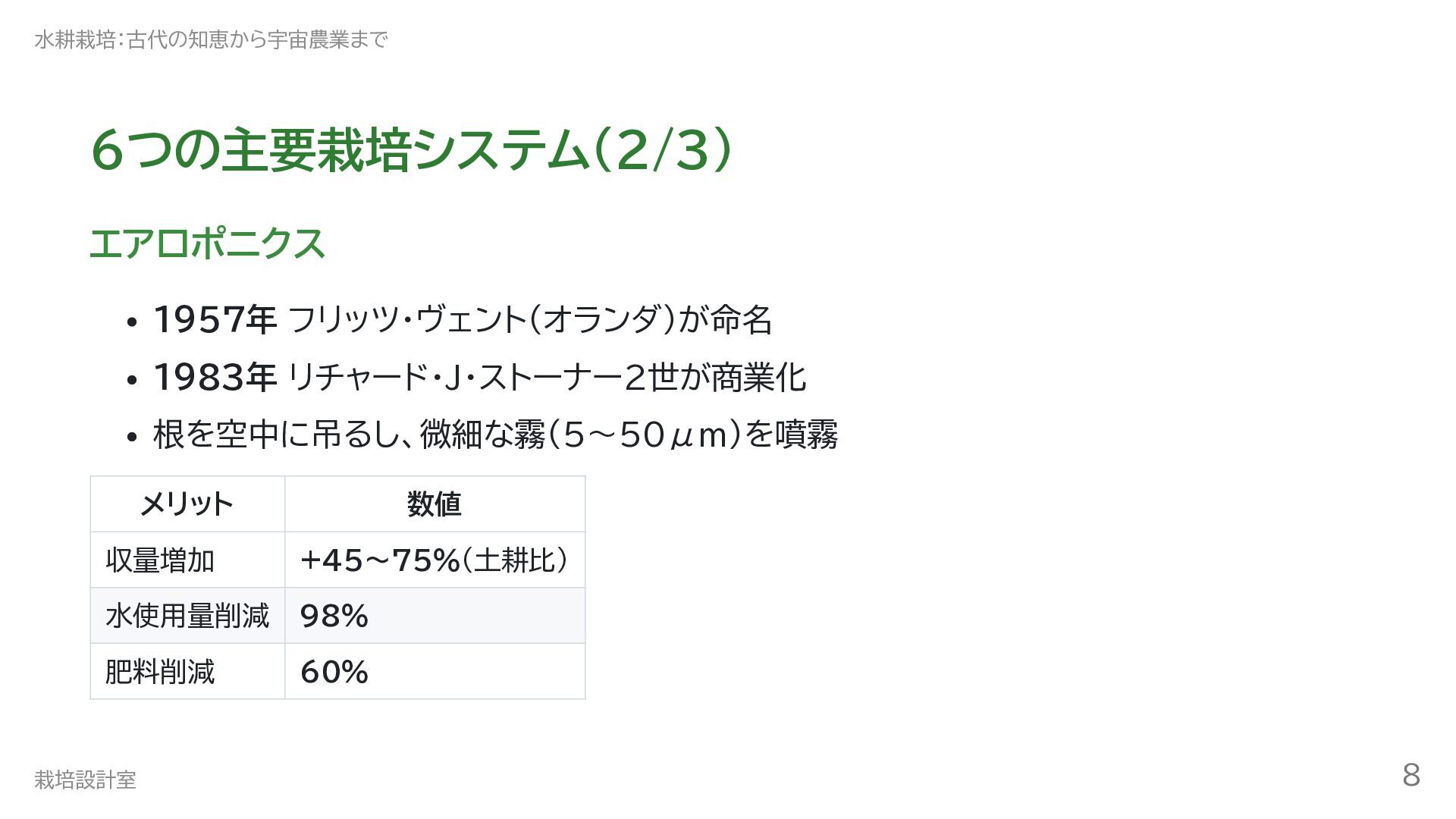Select 'リチャード・J・ストーナー2世が商業化' text
Viewport: 1456px width, 819px height.
pyautogui.click(x=546, y=378)
